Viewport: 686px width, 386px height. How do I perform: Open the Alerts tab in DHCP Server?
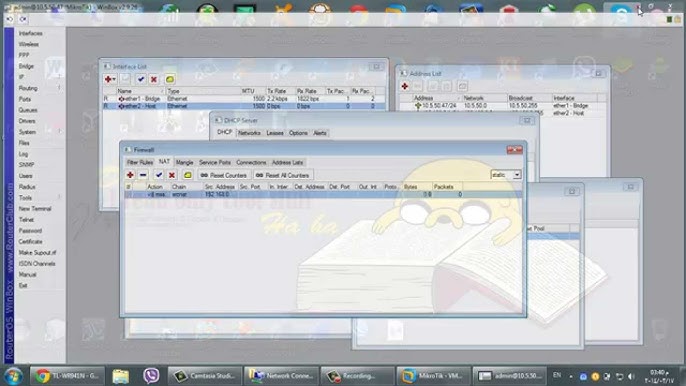(x=320, y=133)
